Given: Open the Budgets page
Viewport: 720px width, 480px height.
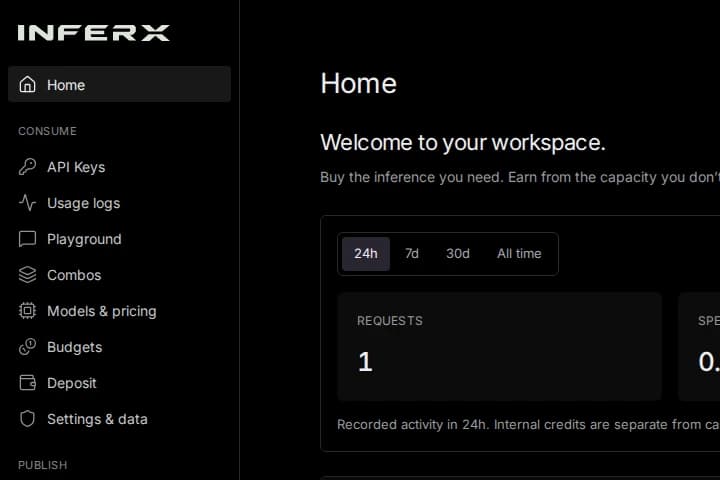Looking at the screenshot, I should pos(119,347).
